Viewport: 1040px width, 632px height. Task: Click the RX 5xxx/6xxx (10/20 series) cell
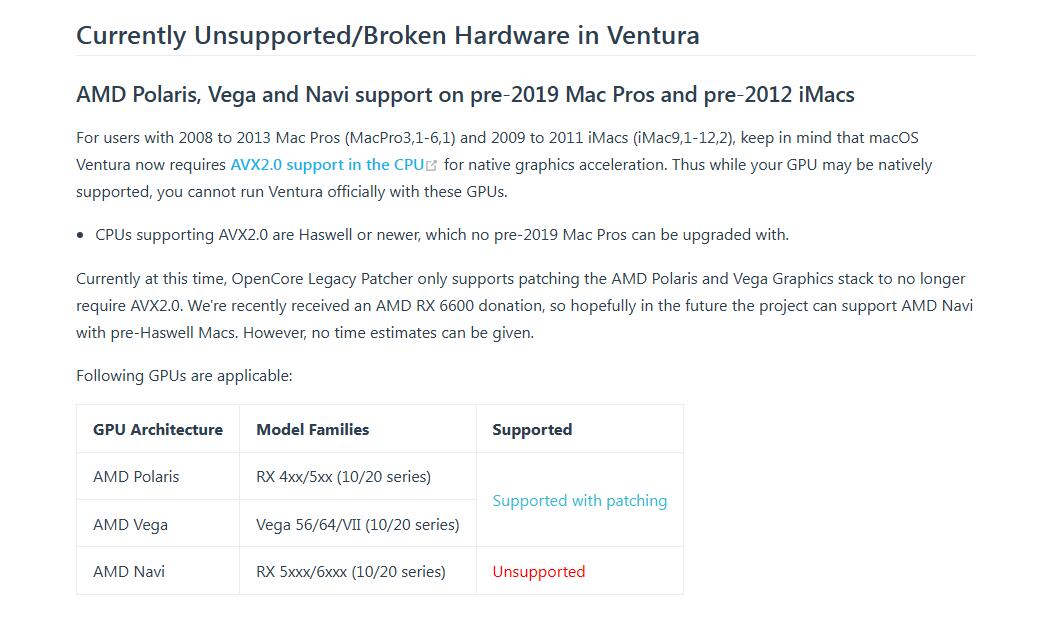click(350, 571)
